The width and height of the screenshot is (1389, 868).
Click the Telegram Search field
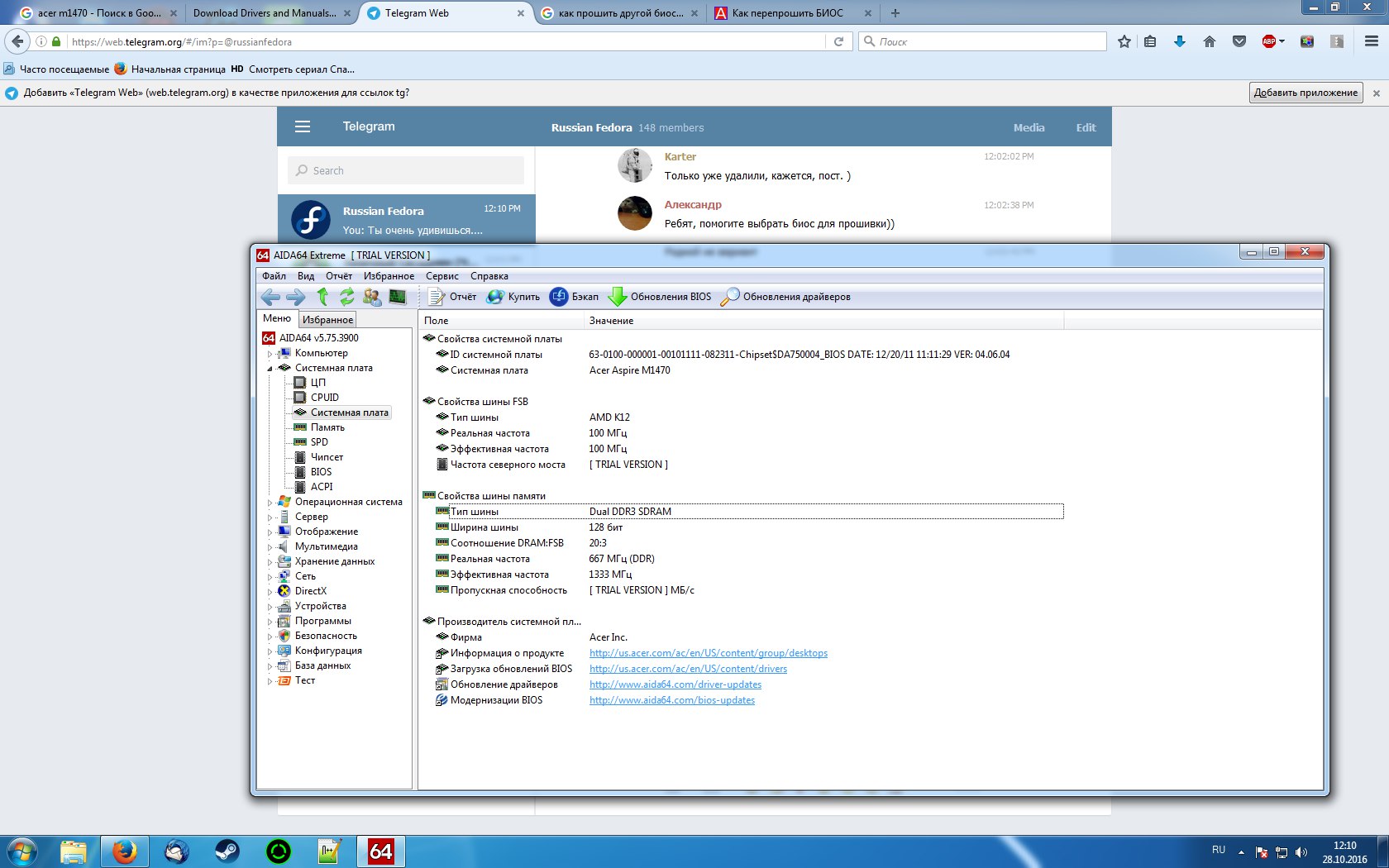406,170
